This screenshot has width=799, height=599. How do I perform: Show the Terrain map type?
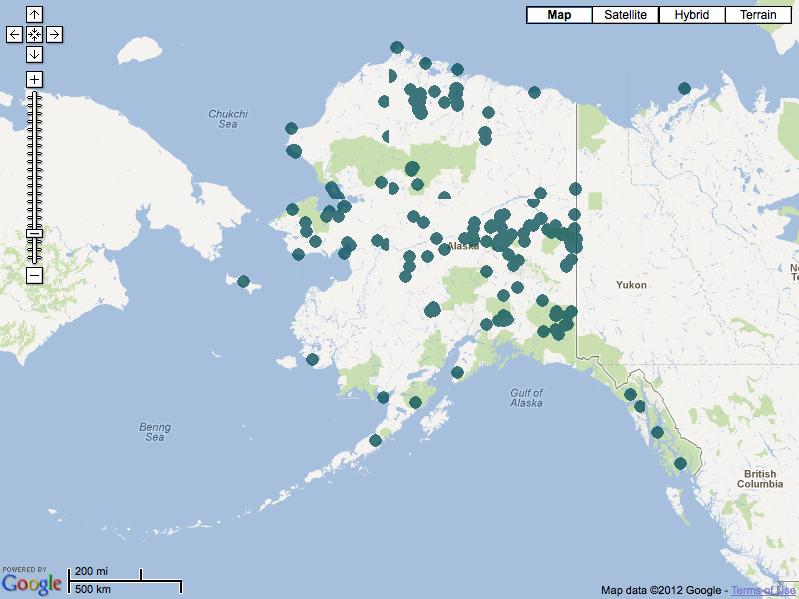(x=758, y=15)
